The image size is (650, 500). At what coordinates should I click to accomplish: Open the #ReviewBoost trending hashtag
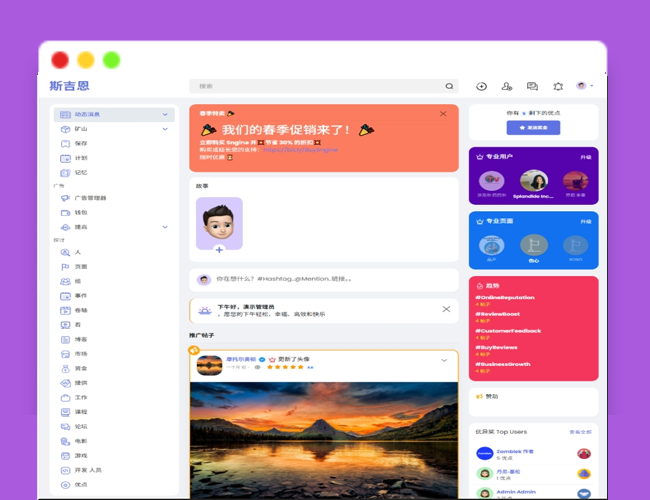[x=497, y=314]
